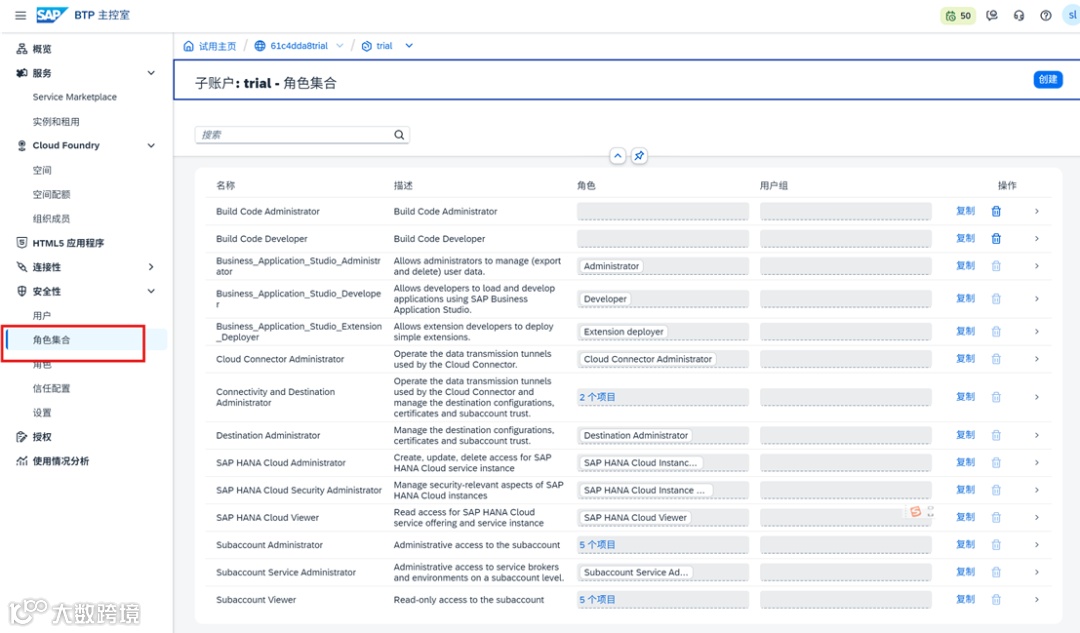
Task: Select the Extension deployer role token
Action: pyautogui.click(x=623, y=332)
